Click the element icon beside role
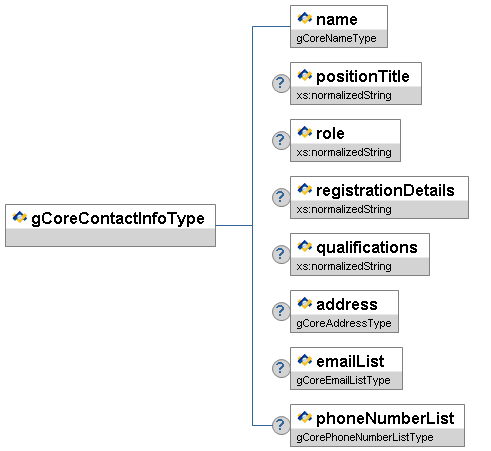 point(305,132)
